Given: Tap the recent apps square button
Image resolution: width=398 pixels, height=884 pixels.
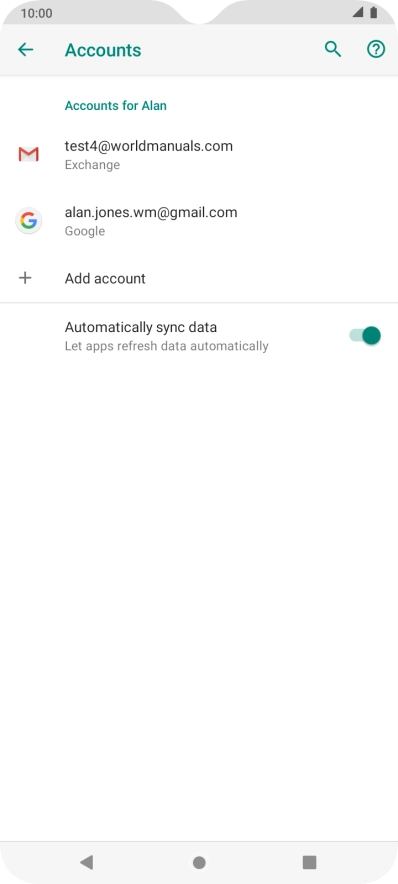Looking at the screenshot, I should click(x=309, y=861).
